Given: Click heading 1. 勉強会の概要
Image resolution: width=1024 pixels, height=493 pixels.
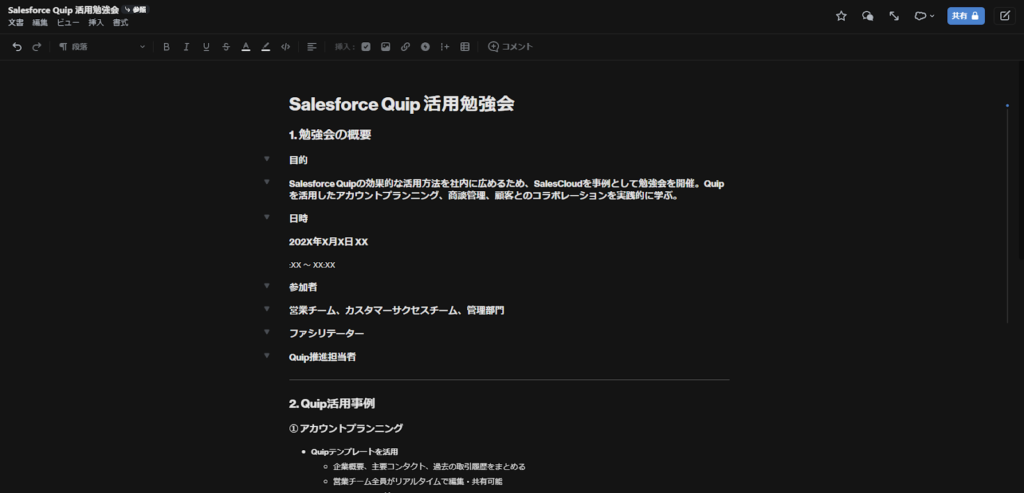Looking at the screenshot, I should click(x=330, y=135).
